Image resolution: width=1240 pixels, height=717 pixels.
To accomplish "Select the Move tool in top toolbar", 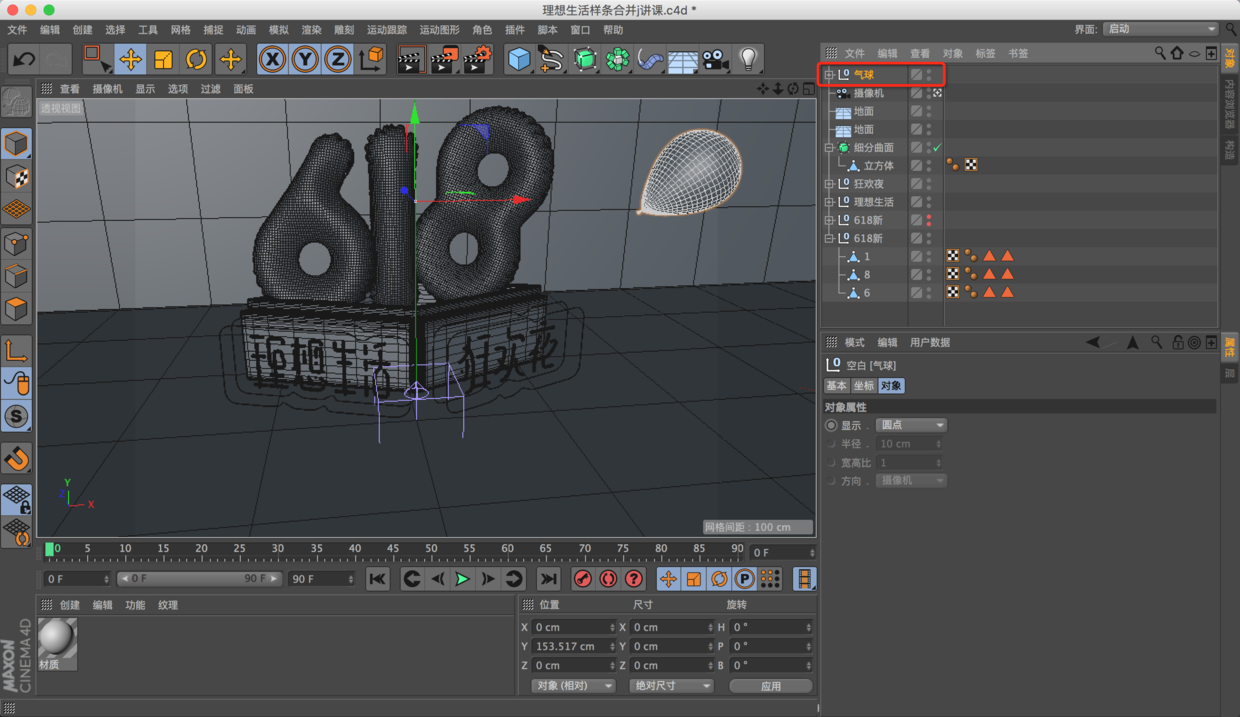I will coord(130,59).
